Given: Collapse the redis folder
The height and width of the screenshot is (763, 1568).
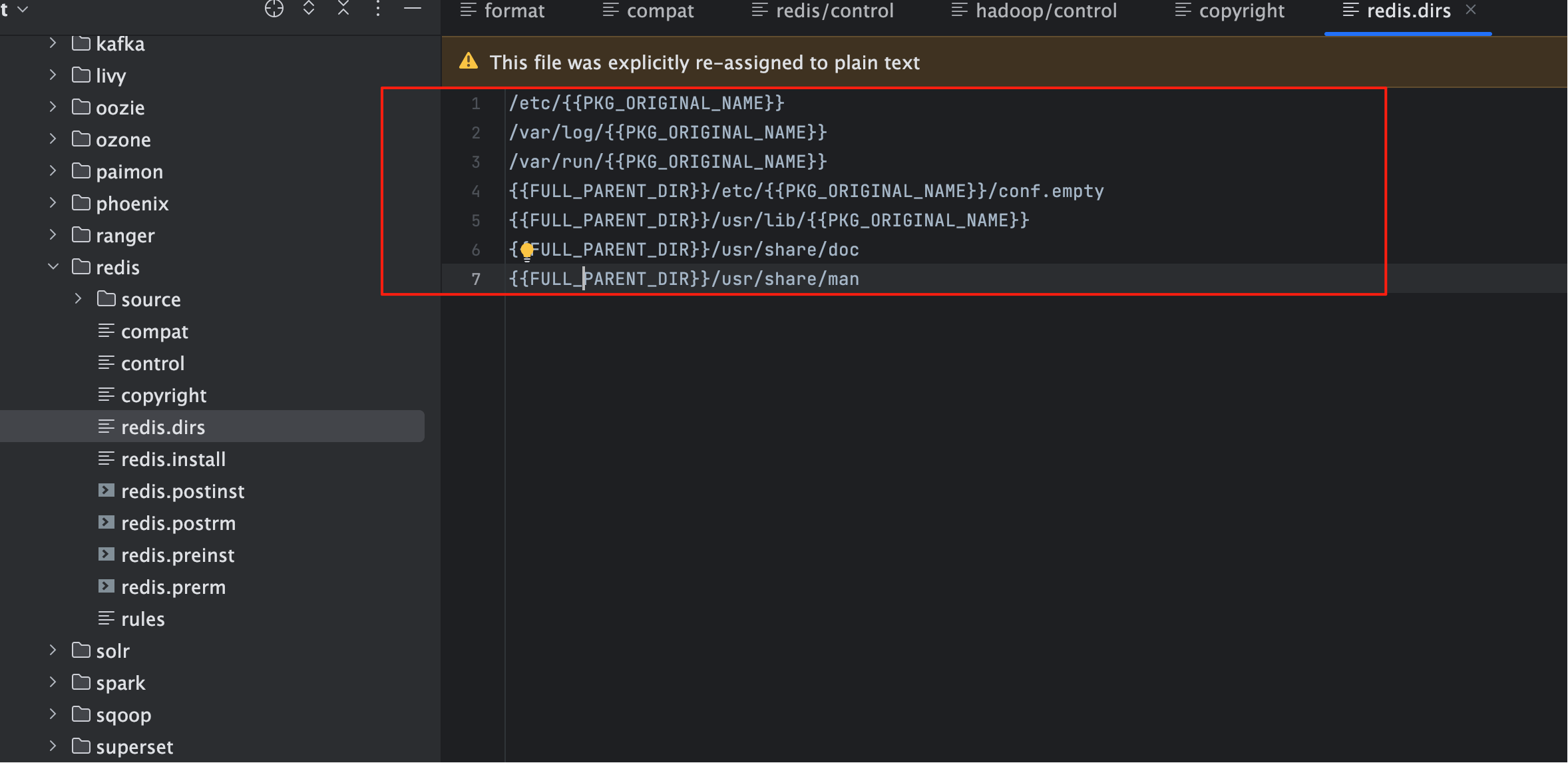Looking at the screenshot, I should point(53,267).
